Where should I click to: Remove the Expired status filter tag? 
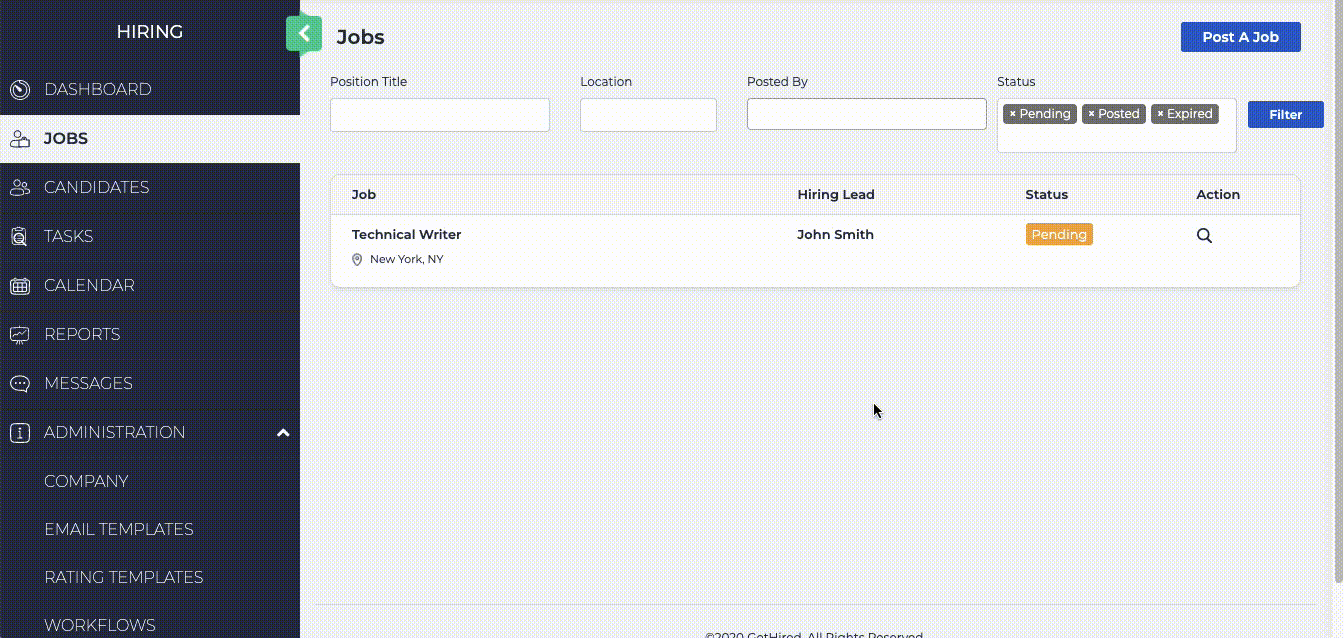pos(1160,114)
